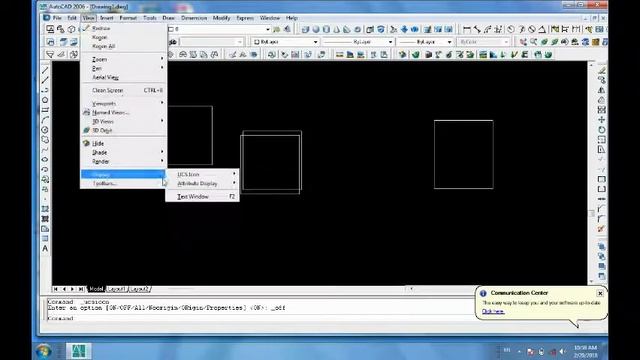Viewport: 640px width, 360px height.
Task: Click the Radius Dimension icon
Action: coord(511,29)
